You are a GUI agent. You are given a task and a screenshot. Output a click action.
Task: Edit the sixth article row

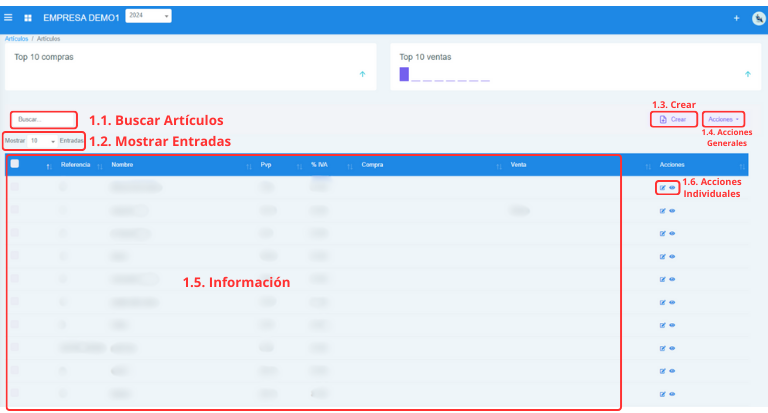(x=663, y=302)
